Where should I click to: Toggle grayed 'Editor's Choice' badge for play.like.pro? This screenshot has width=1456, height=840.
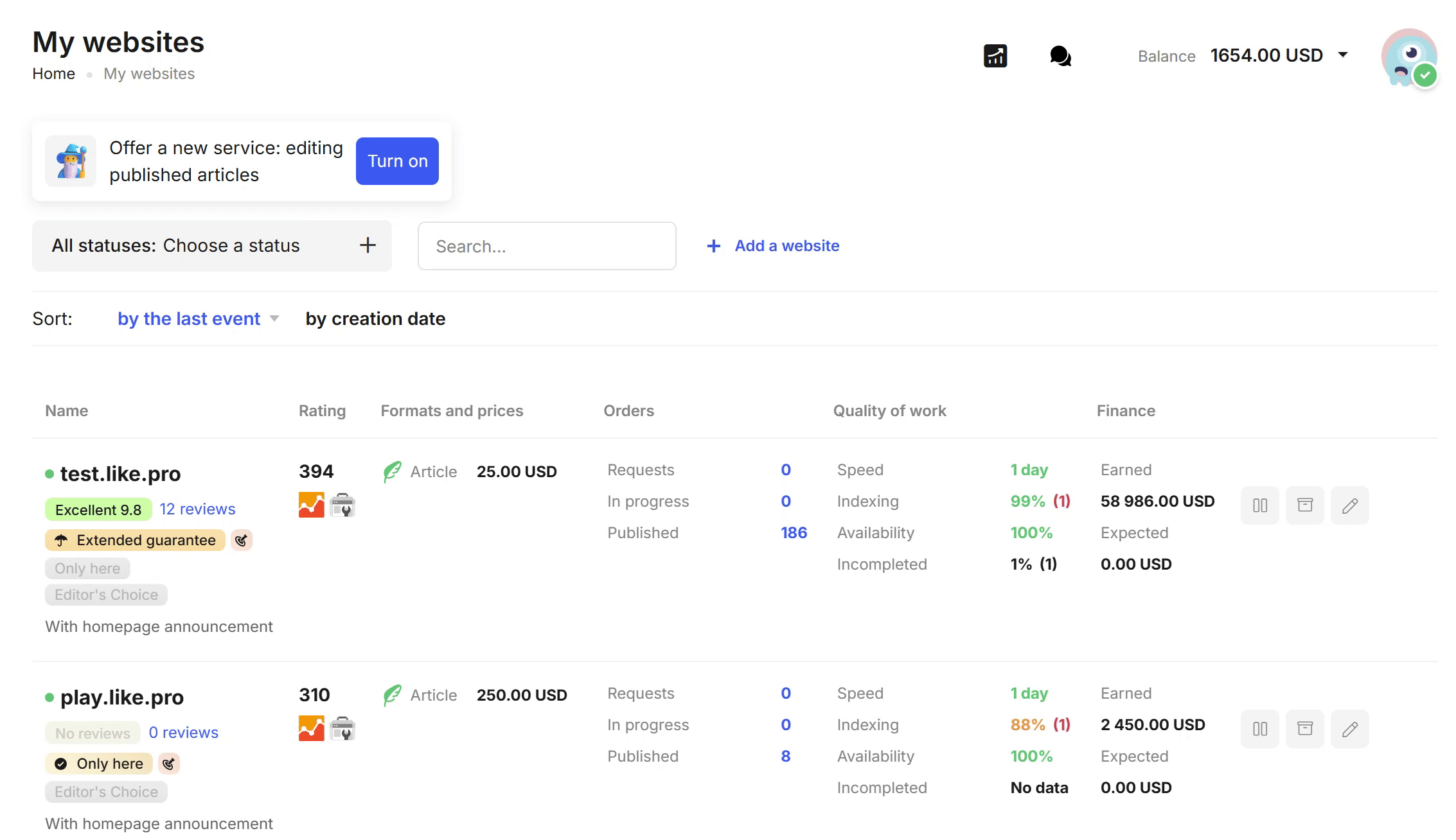point(106,792)
